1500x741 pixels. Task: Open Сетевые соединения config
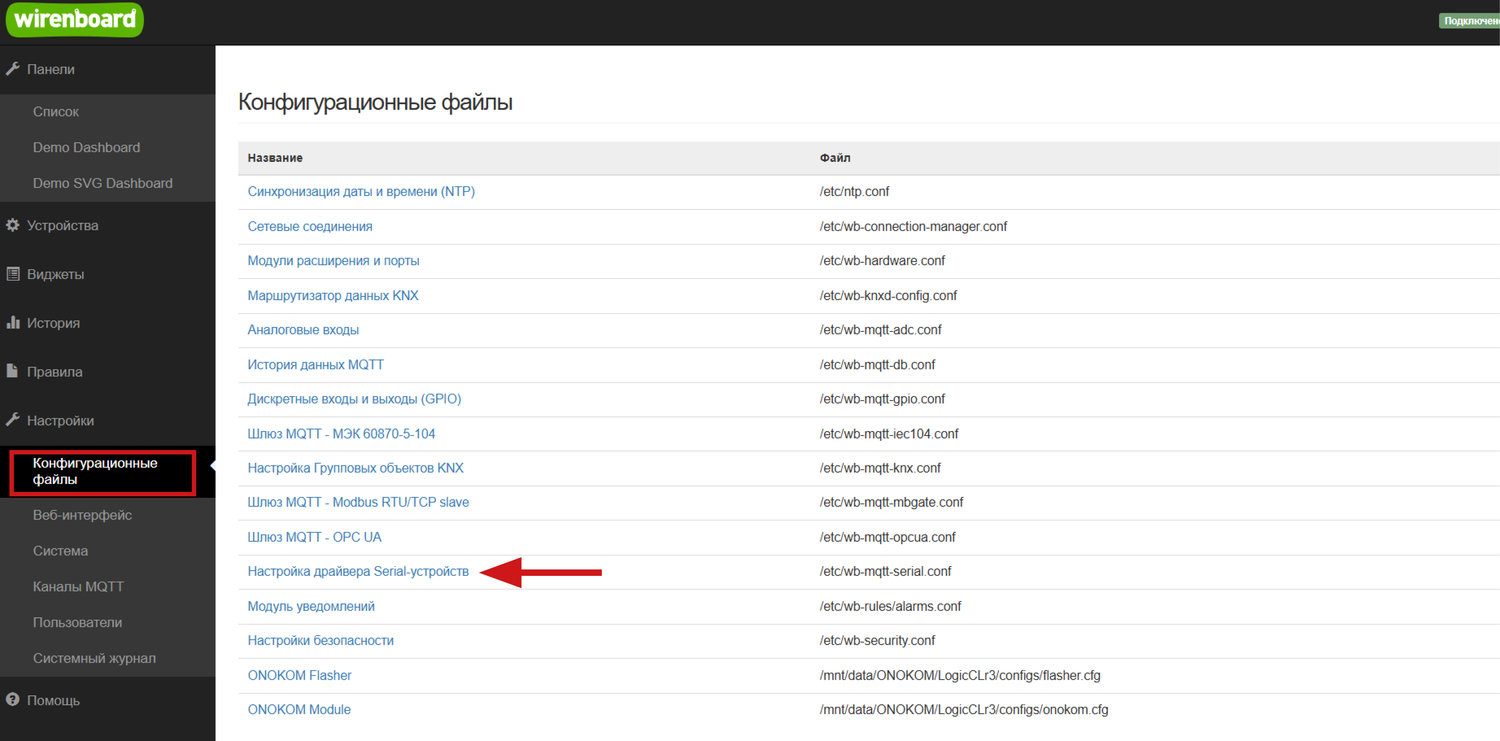tap(310, 226)
